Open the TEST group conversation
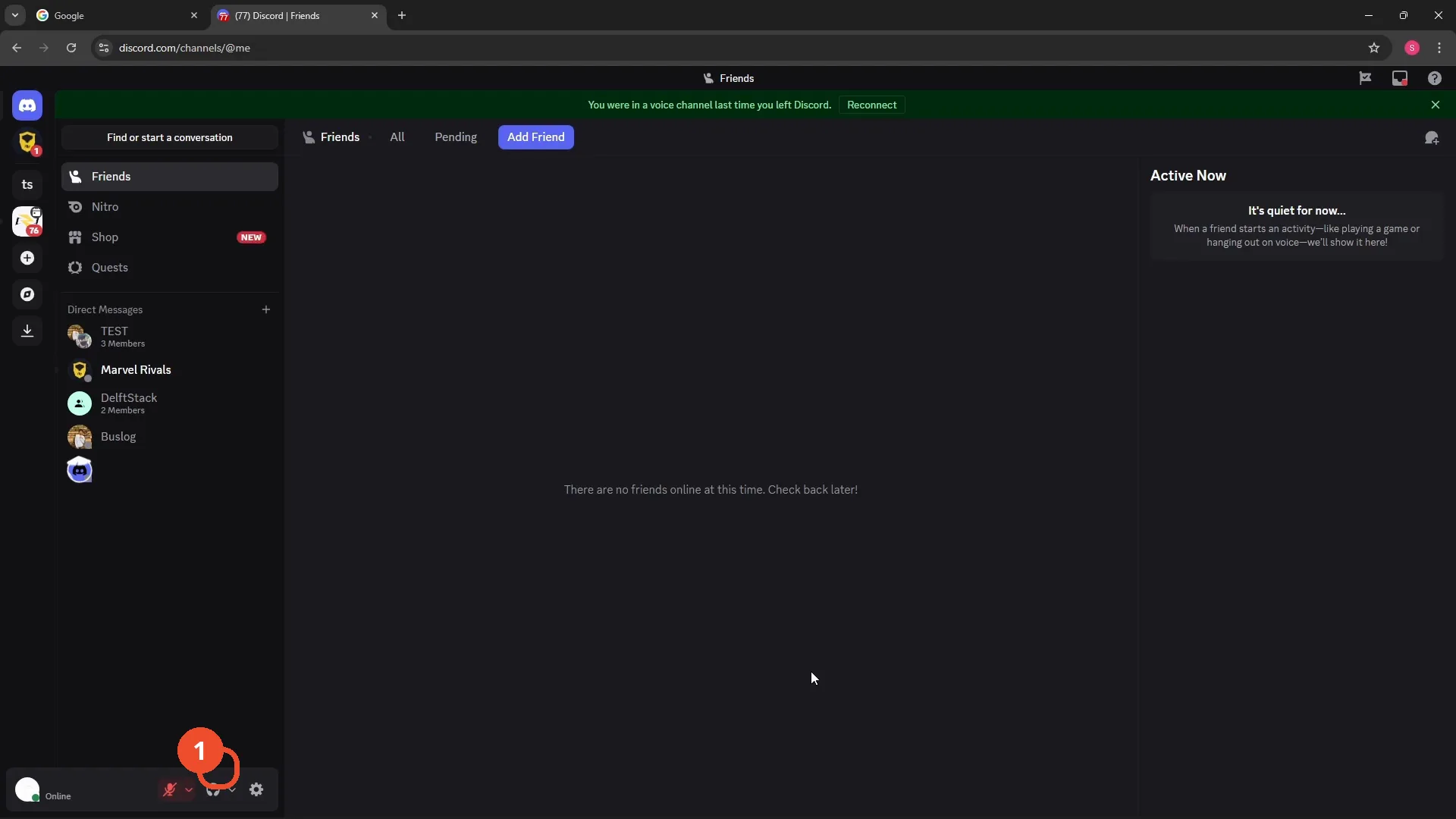1456x819 pixels. click(x=170, y=337)
